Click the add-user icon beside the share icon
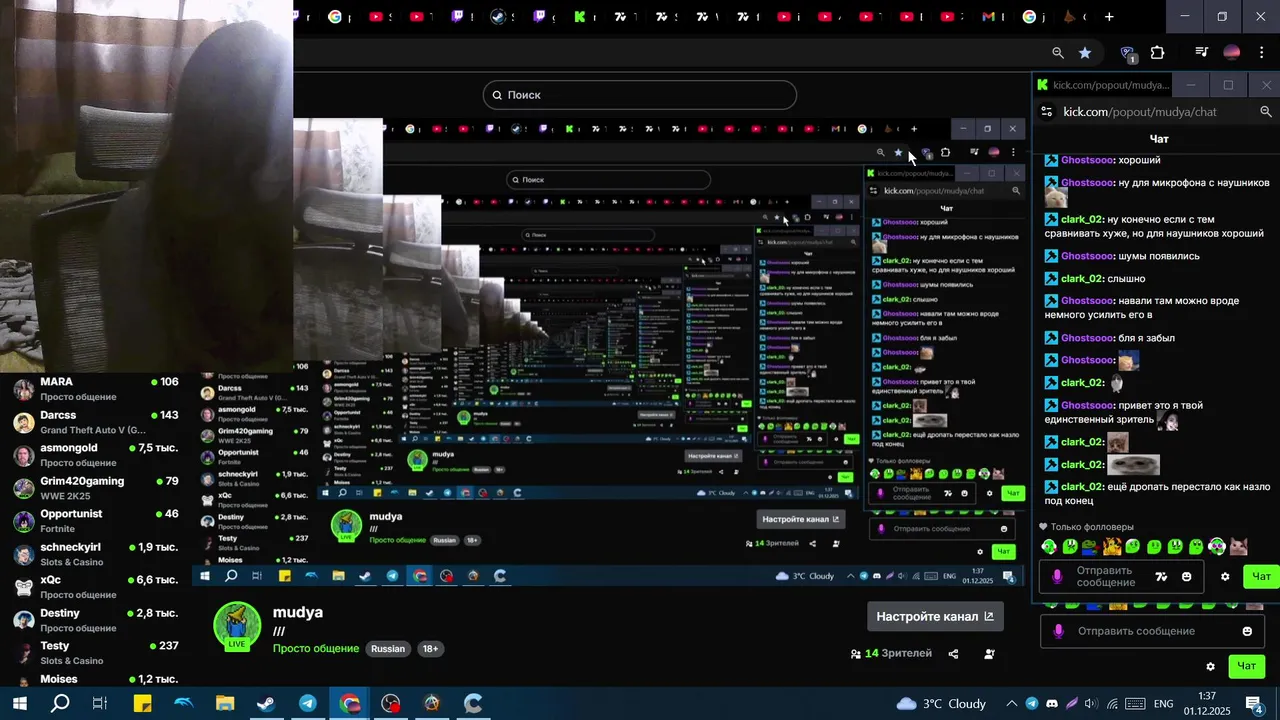Image resolution: width=1280 pixels, height=720 pixels. coord(989,654)
